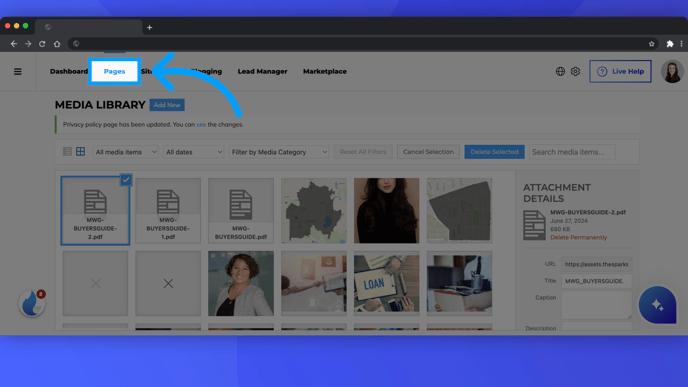Screen dimensions: 688x387
Task: Click the Delete Selected button
Action: click(494, 152)
